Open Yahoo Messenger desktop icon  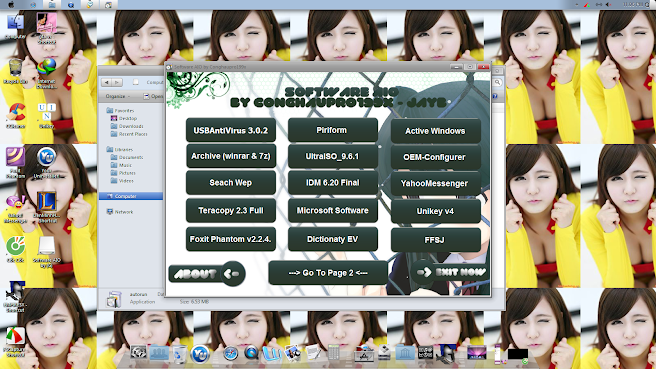15,208
